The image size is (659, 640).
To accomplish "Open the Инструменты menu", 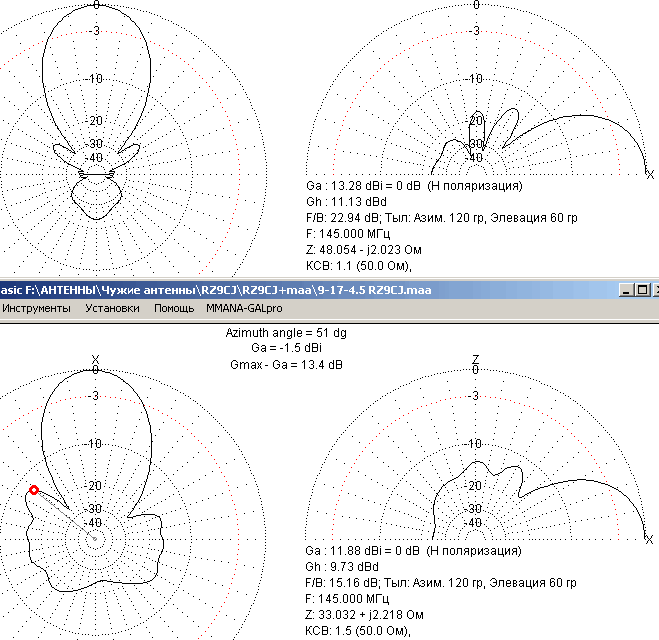I will 36,308.
